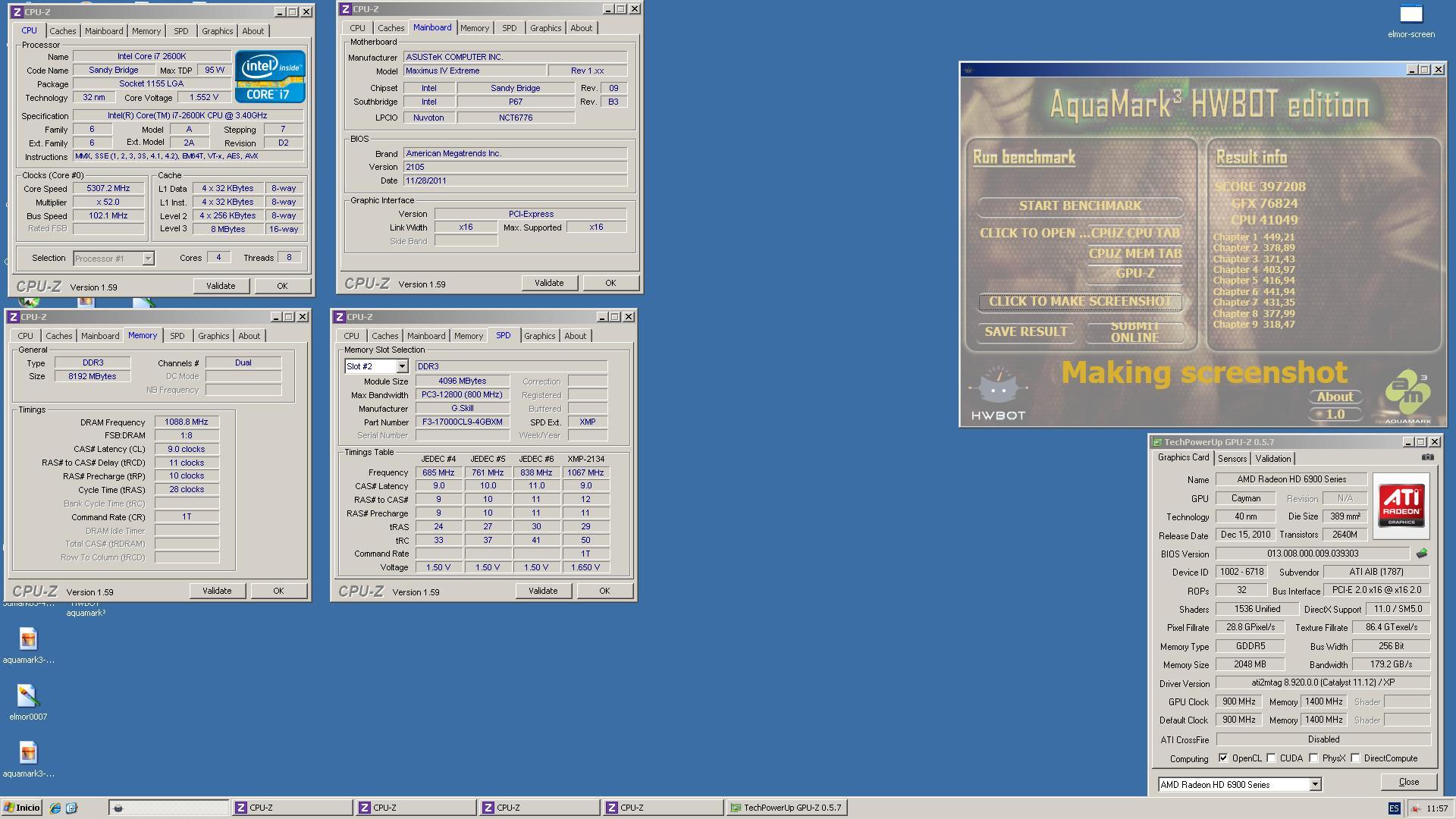
Task: Click CPUZ CPU TAB button in AquaMark
Action: (x=1135, y=233)
